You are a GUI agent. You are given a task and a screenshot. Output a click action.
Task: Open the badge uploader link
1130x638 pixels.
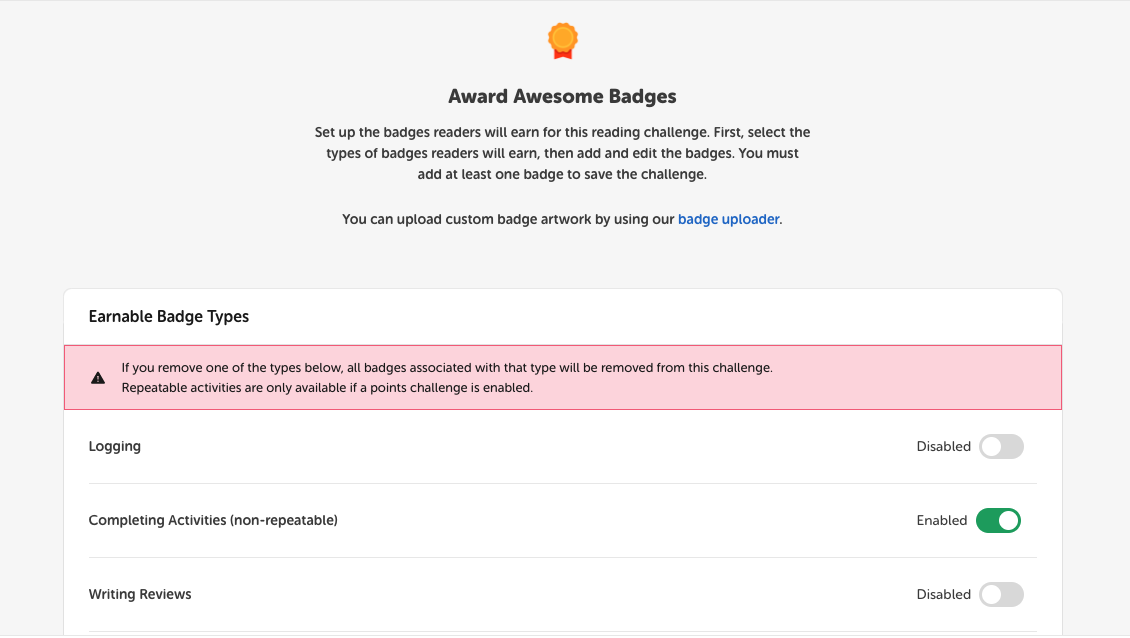[x=728, y=218]
